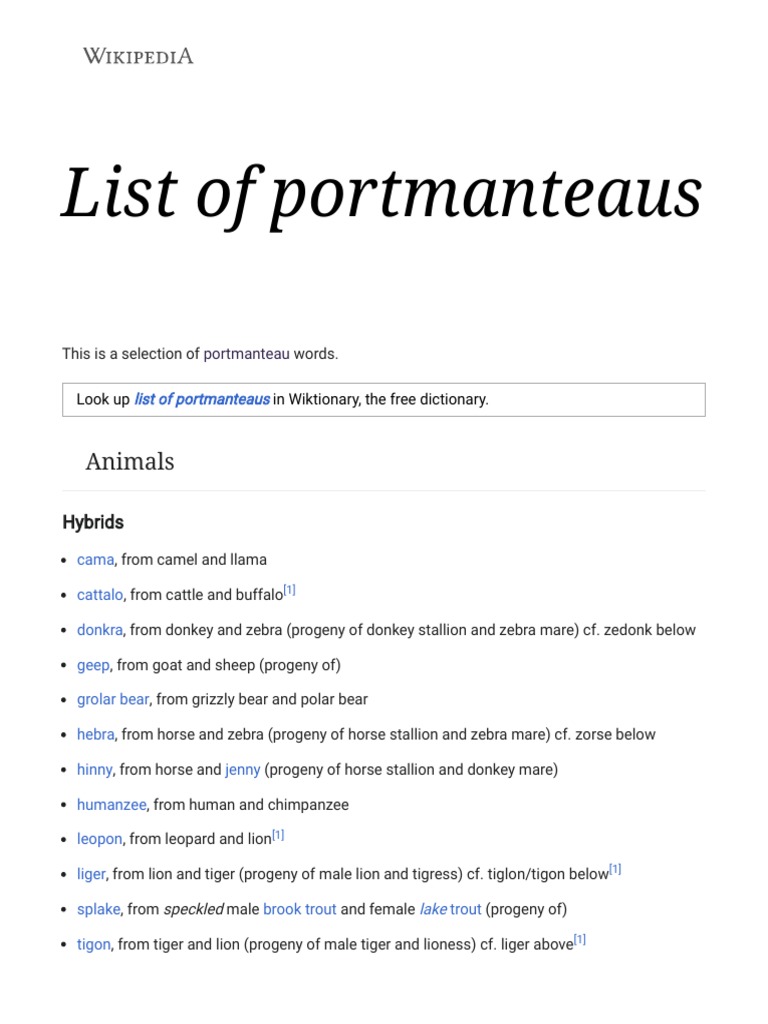Open the donkra article link
The height and width of the screenshot is (1024, 768).
(100, 630)
